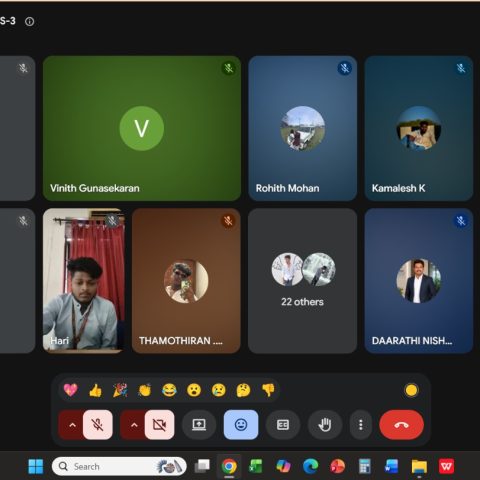Open File Explorer from the taskbar
Image resolution: width=480 pixels, height=480 pixels.
419,466
